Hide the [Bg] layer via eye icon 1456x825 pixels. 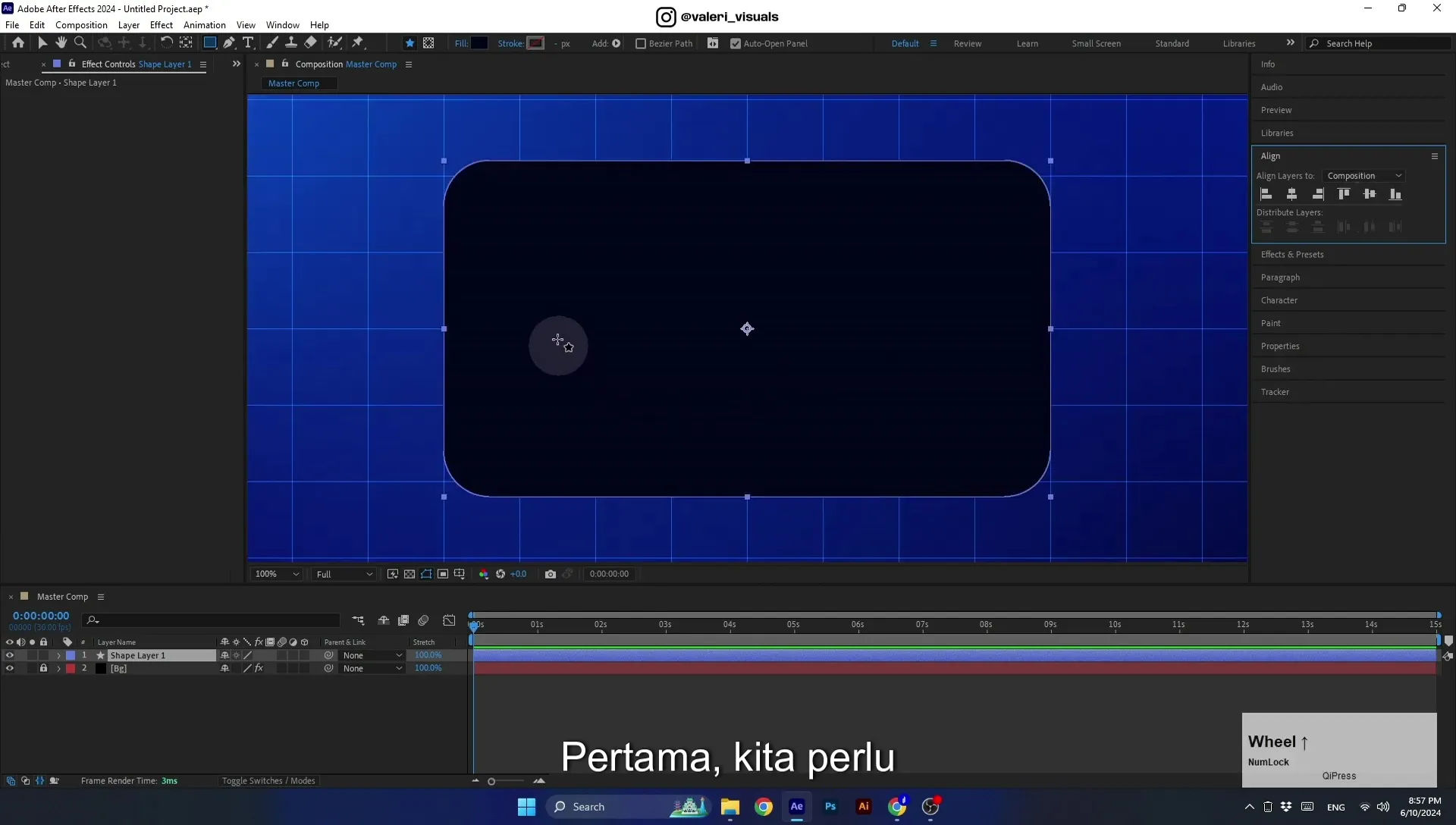point(10,668)
